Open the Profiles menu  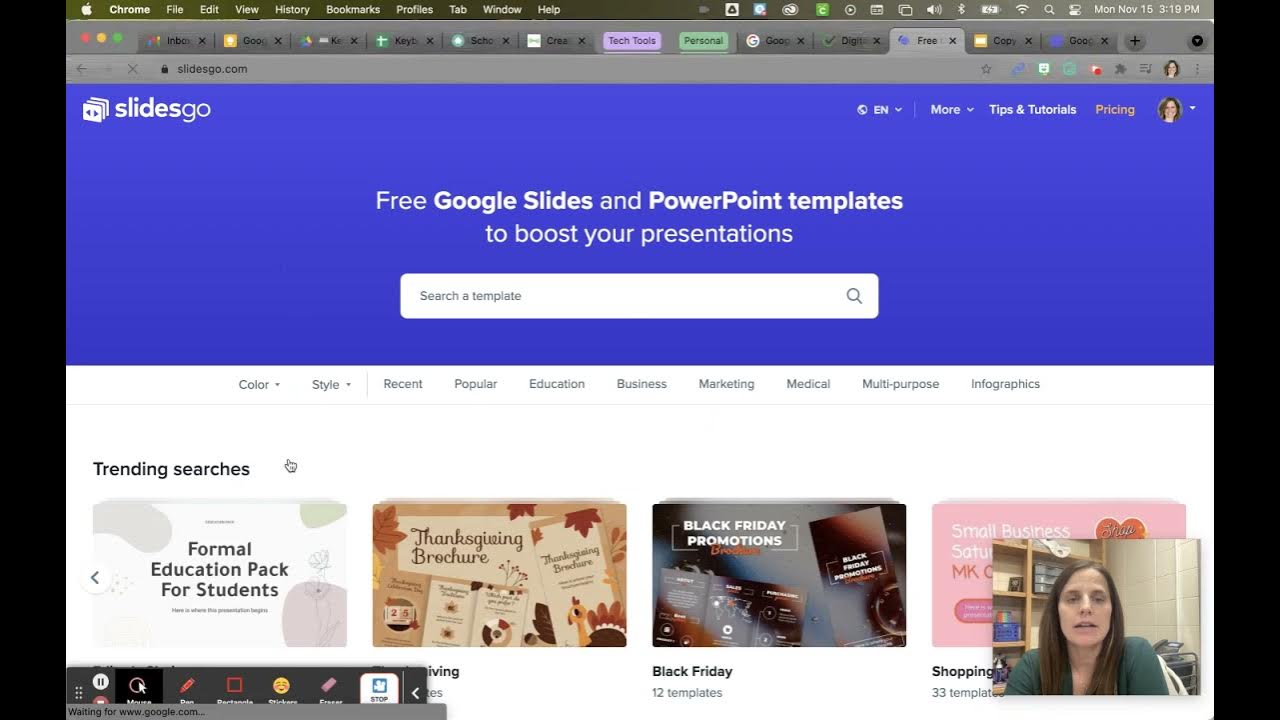[414, 9]
